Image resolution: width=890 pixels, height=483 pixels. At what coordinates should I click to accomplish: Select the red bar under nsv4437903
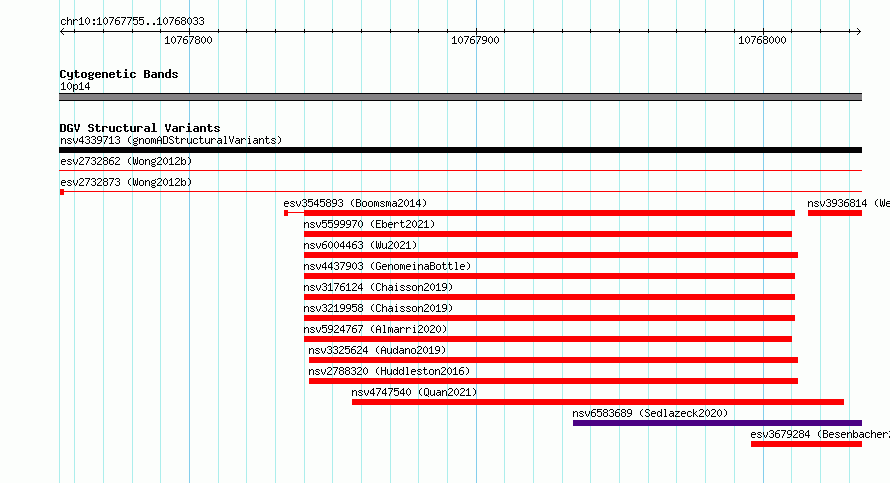click(549, 276)
